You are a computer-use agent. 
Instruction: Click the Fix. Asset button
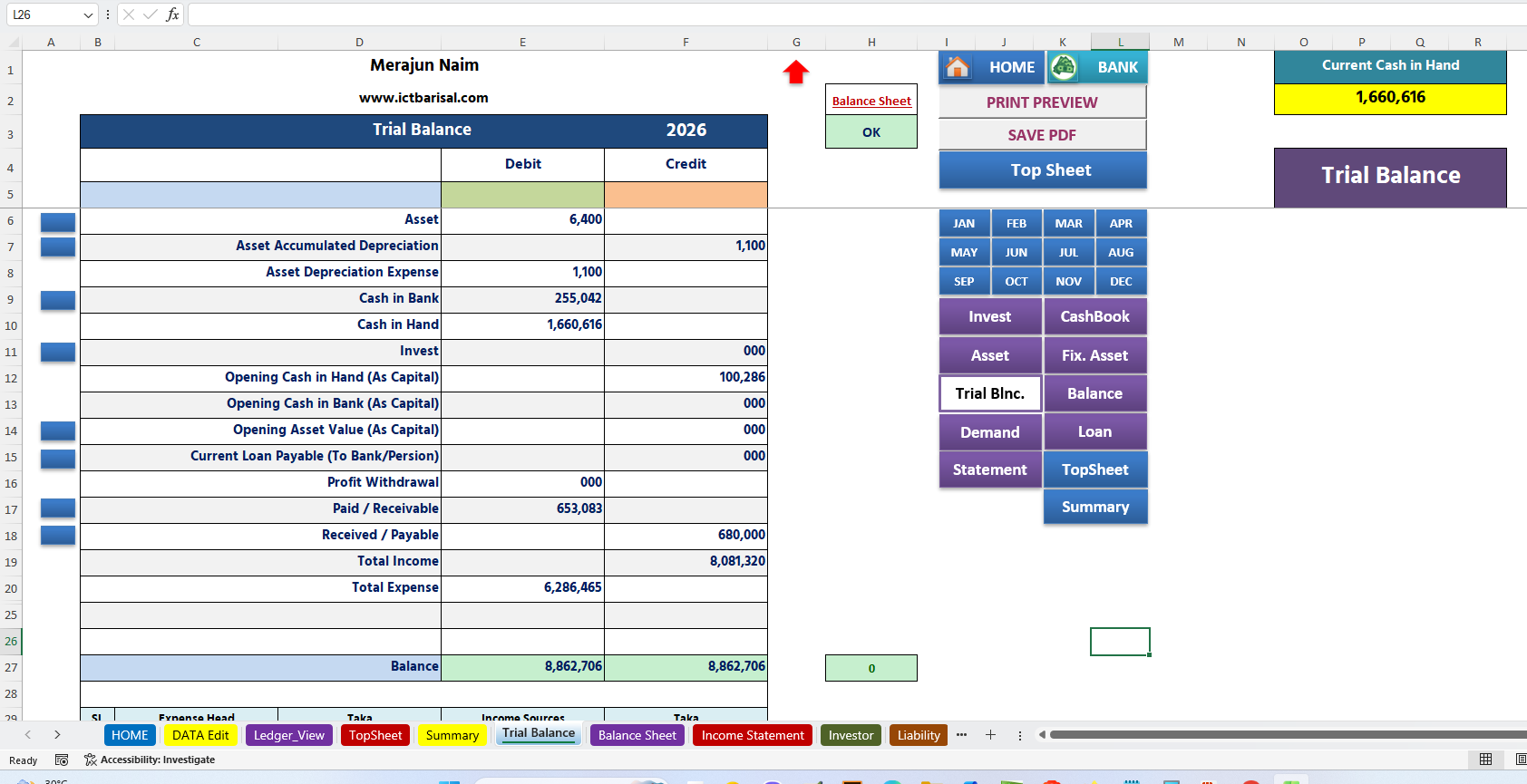pos(1095,356)
